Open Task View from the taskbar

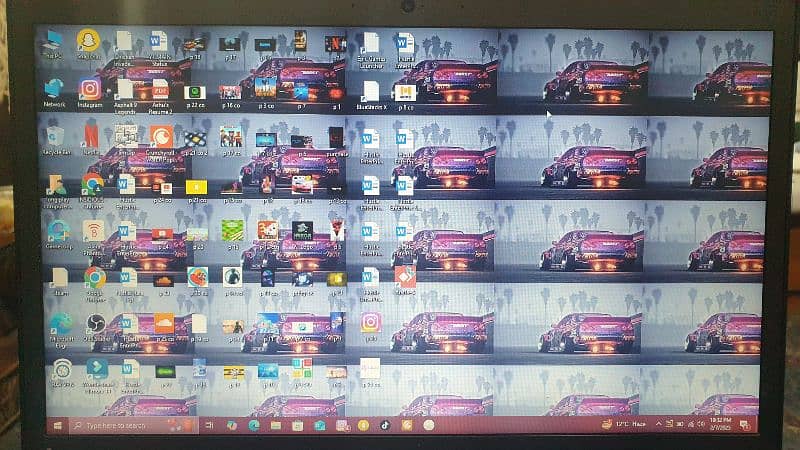[x=208, y=425]
